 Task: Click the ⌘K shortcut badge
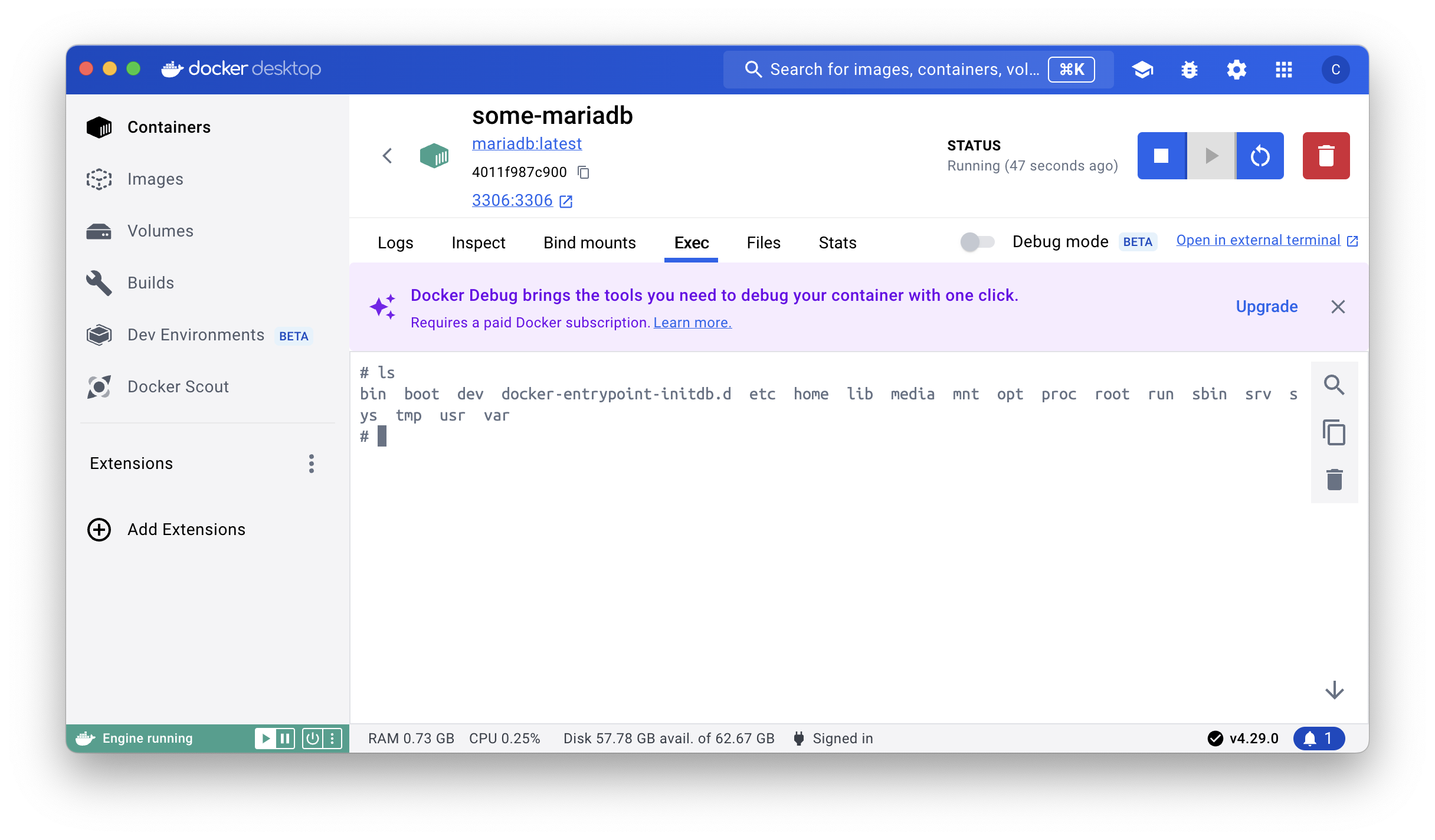[x=1071, y=70]
